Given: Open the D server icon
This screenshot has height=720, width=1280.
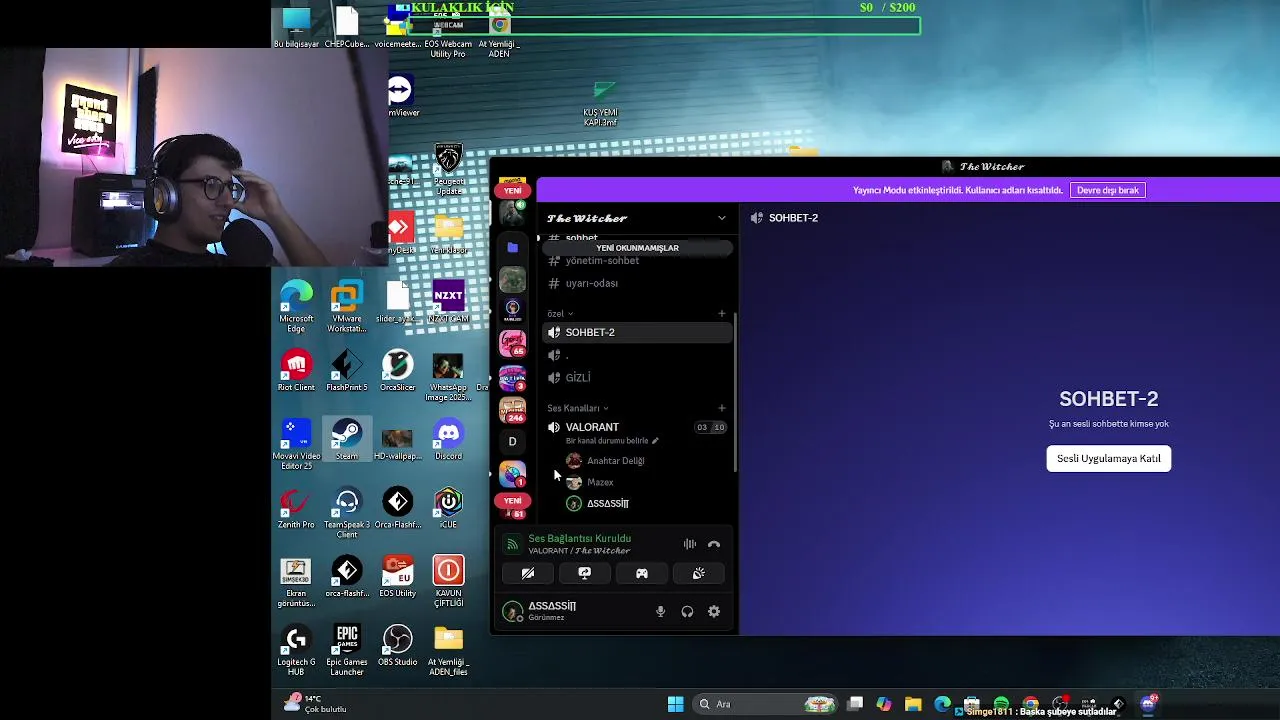Looking at the screenshot, I should point(512,441).
